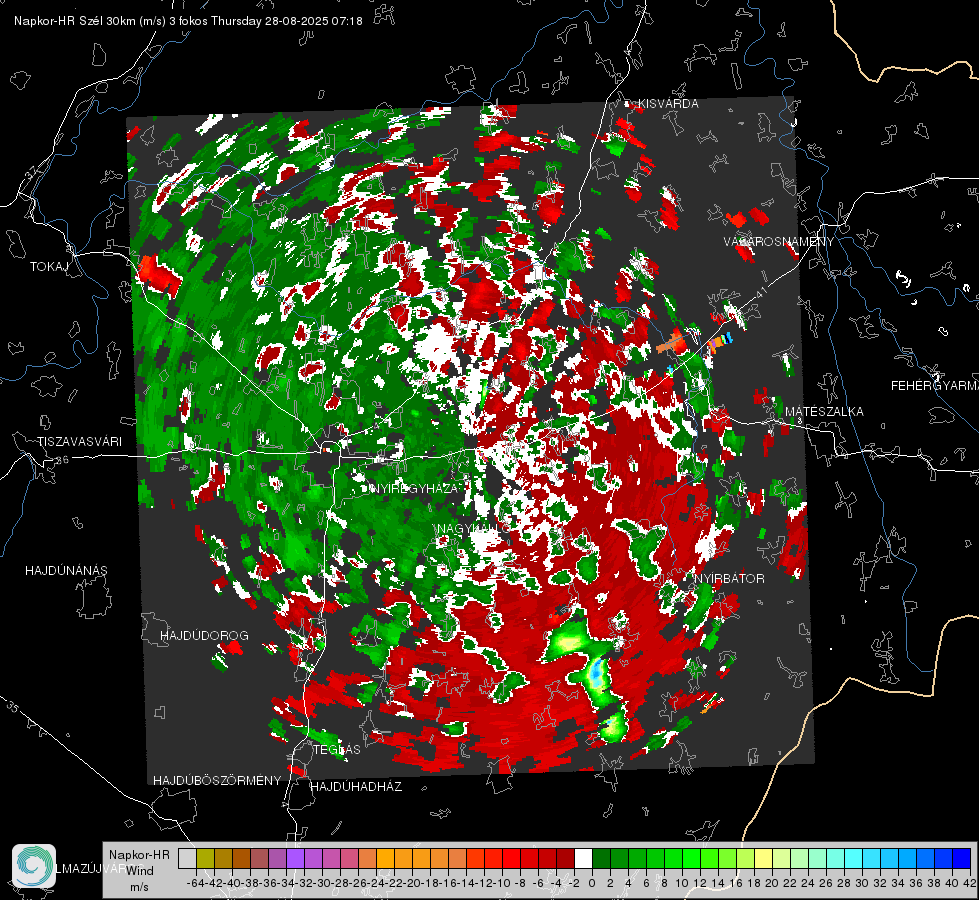The height and width of the screenshot is (900, 979).
Task: Click the FEHÉRGYARMAT label at right edge
Action: click(935, 386)
